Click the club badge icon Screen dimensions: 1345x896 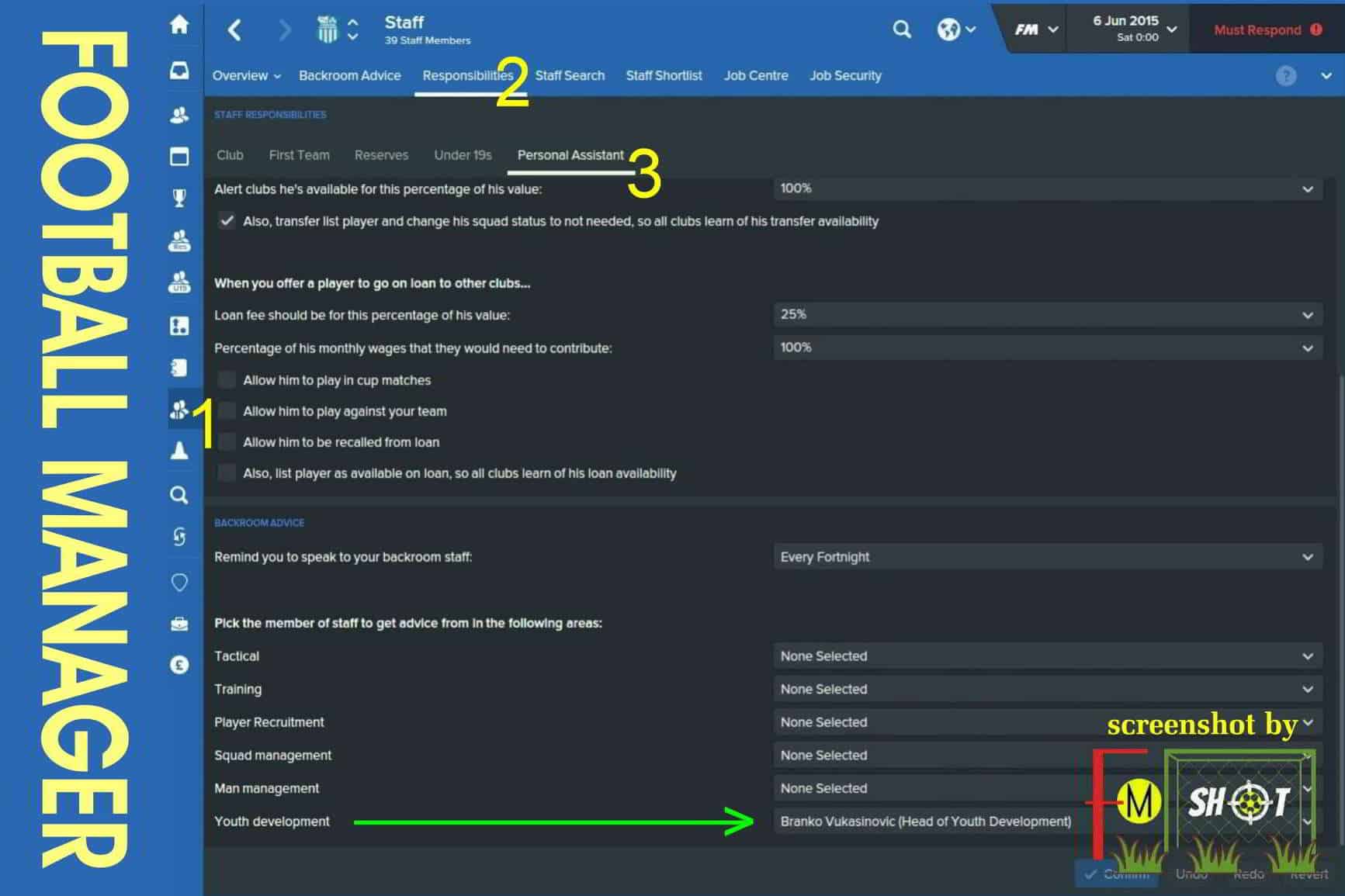coord(328,29)
